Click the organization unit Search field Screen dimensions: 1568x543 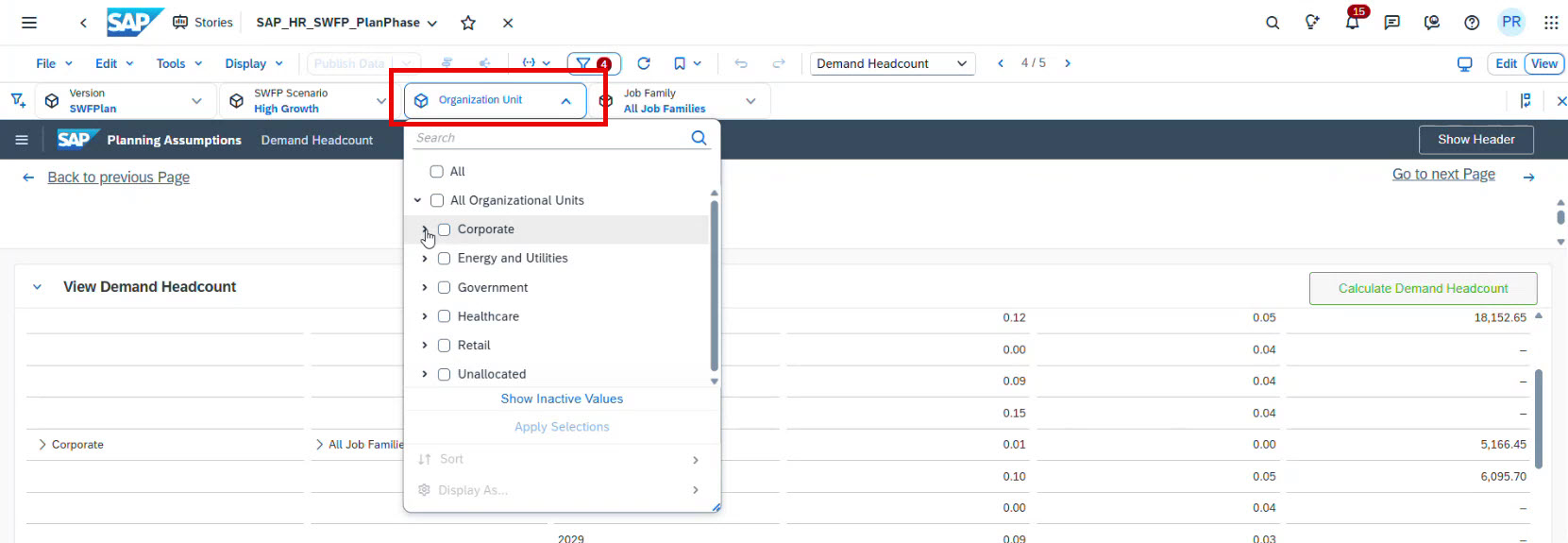click(x=550, y=138)
